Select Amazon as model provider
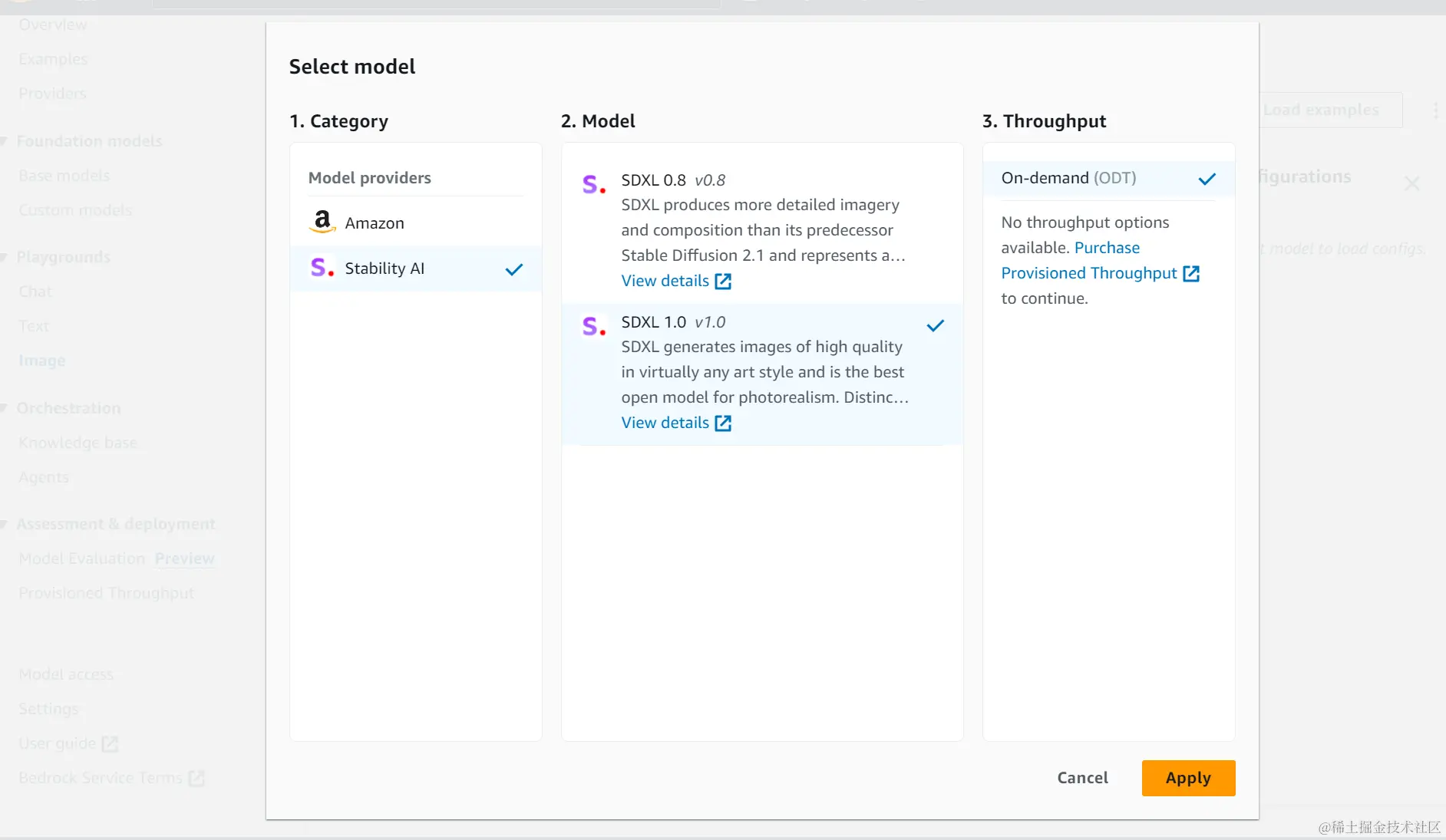The height and width of the screenshot is (840, 1446). 416,222
